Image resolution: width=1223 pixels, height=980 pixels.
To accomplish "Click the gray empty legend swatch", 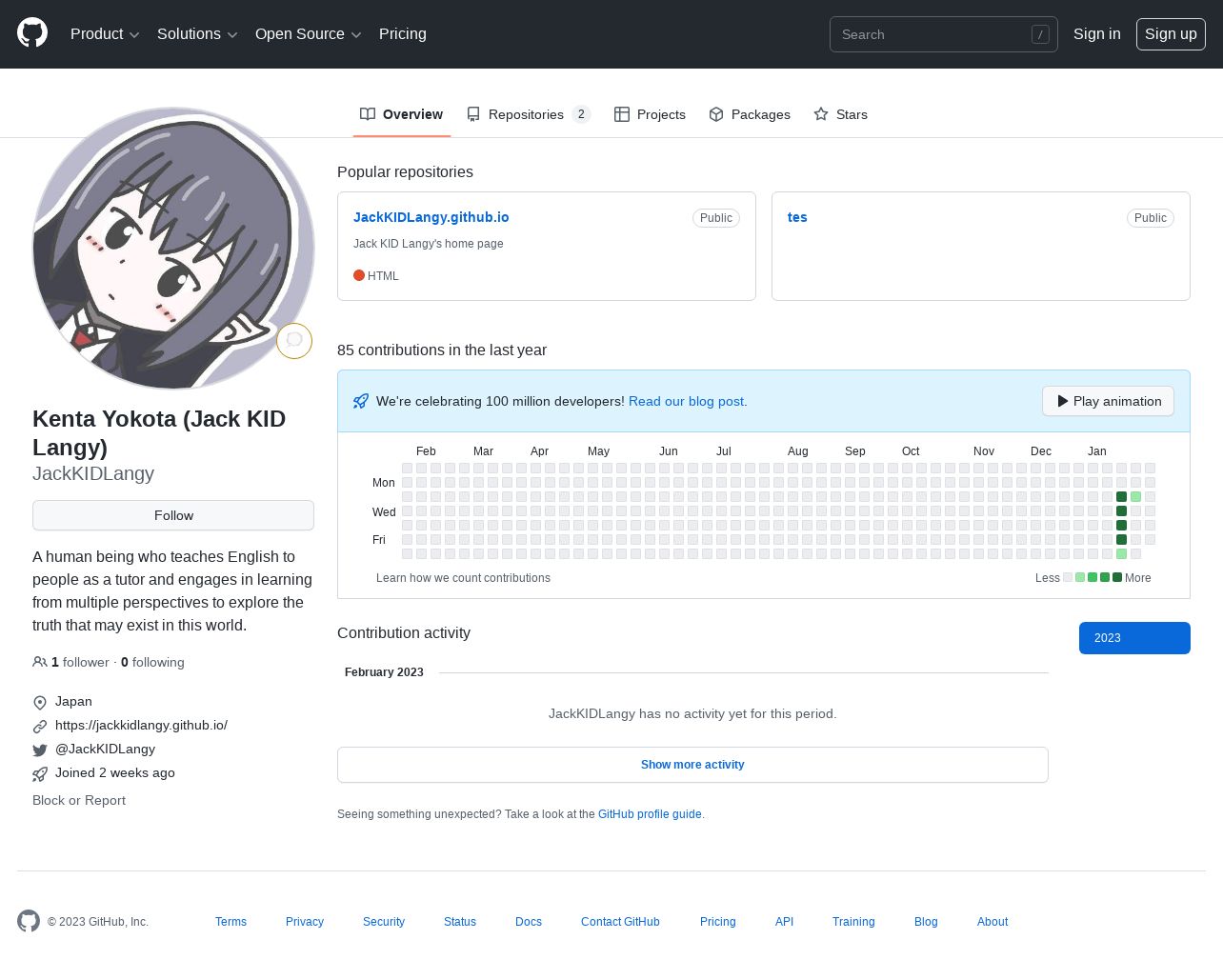I will coord(1068,577).
